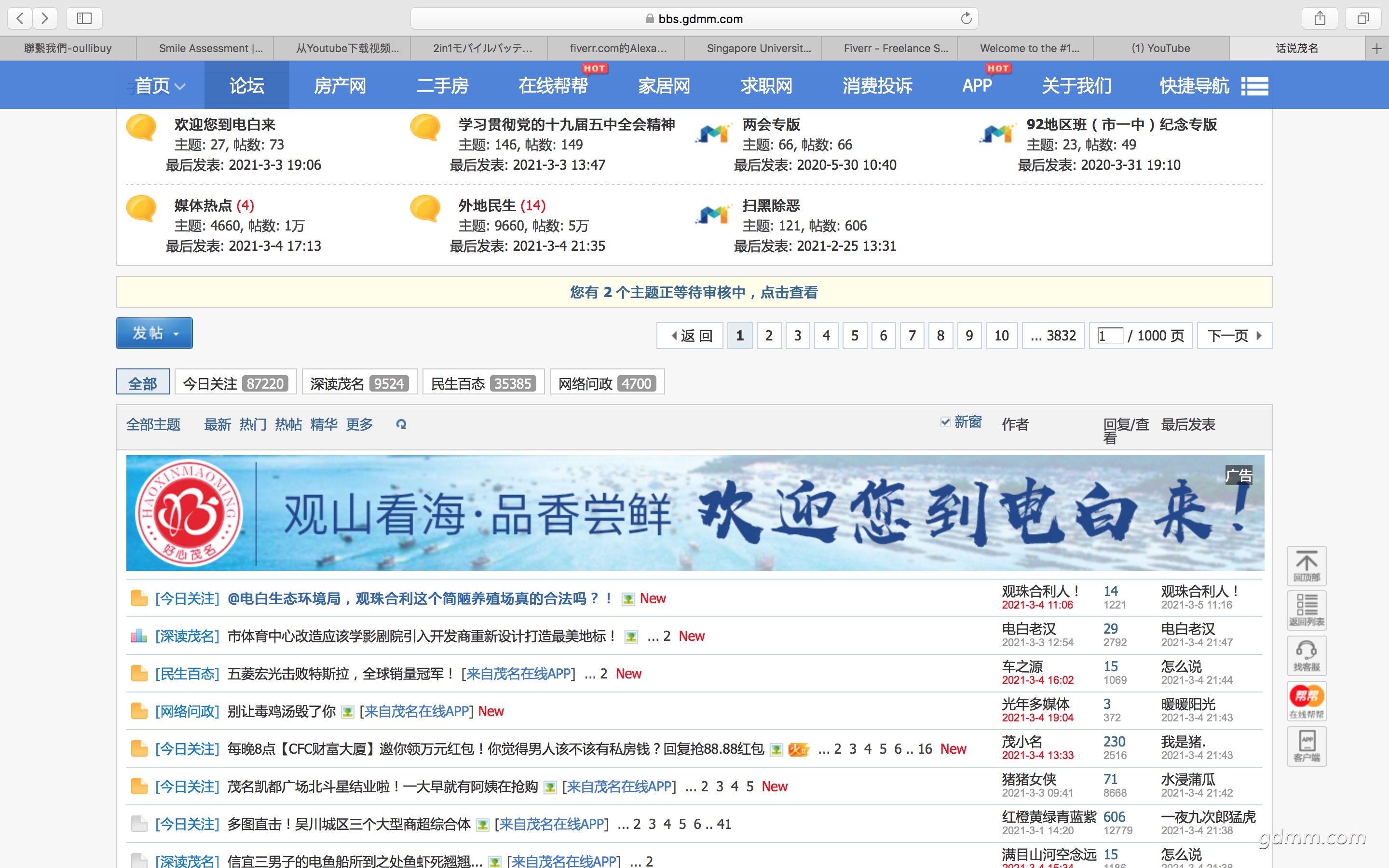The width and height of the screenshot is (1389, 868).
Task: Click the 客户端 APP client icon
Action: point(1307,746)
